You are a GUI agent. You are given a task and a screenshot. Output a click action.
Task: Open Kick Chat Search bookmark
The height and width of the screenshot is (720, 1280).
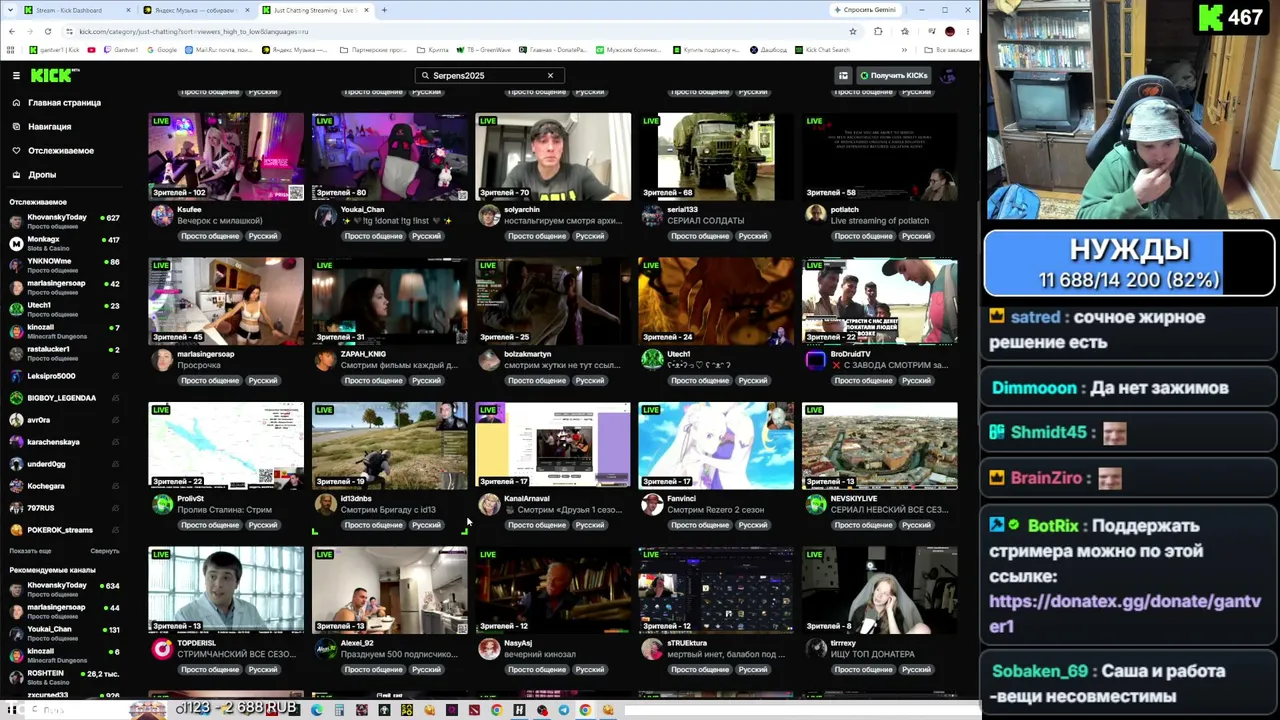[823, 50]
